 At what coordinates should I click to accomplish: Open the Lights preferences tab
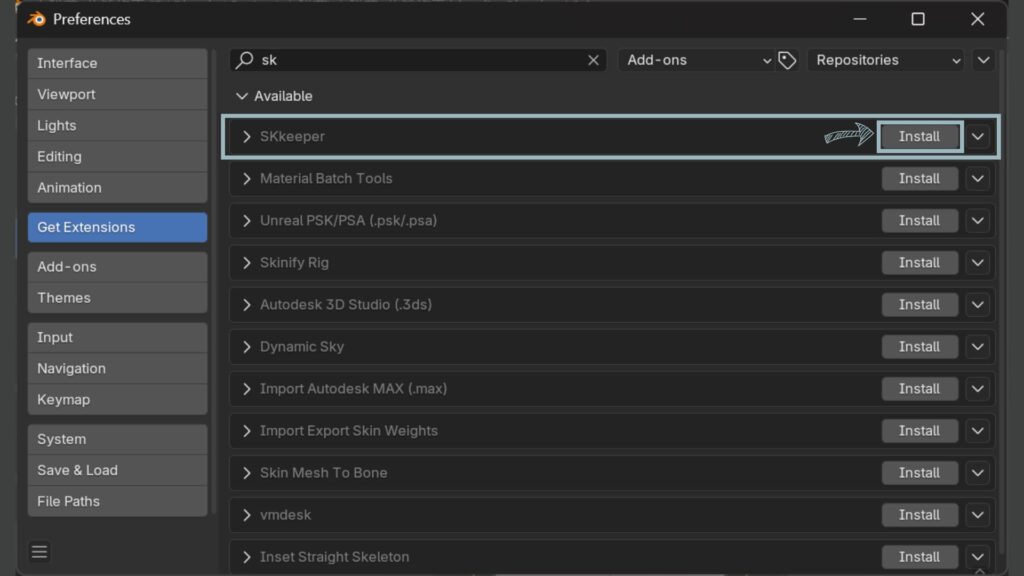click(118, 125)
